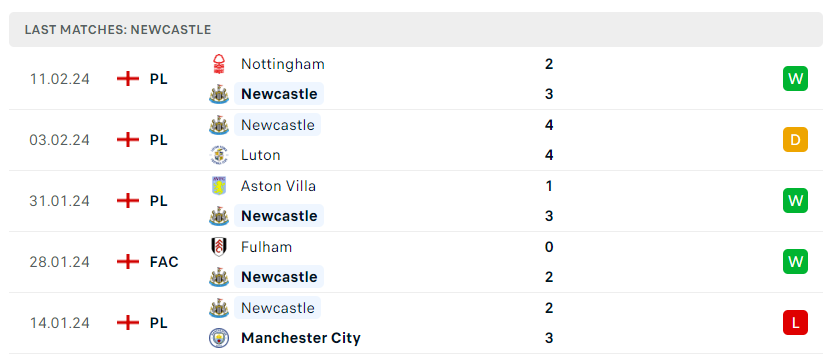Open the Manchester City team link
The width and height of the screenshot is (826, 360).
click(301, 338)
